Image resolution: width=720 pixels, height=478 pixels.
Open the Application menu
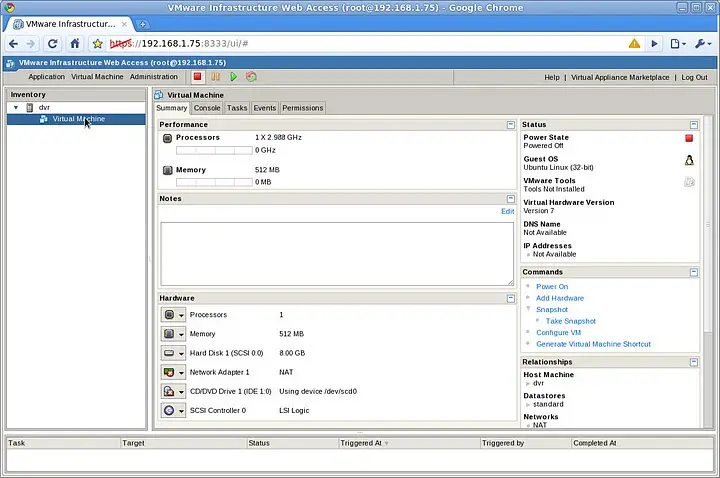[46, 77]
